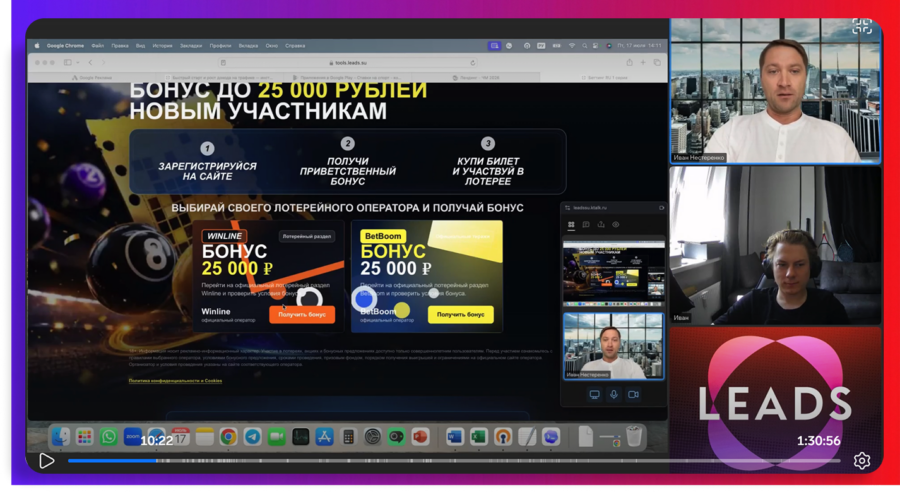Open the 'Профили' menu
This screenshot has height=492, width=900.
click(x=220, y=46)
